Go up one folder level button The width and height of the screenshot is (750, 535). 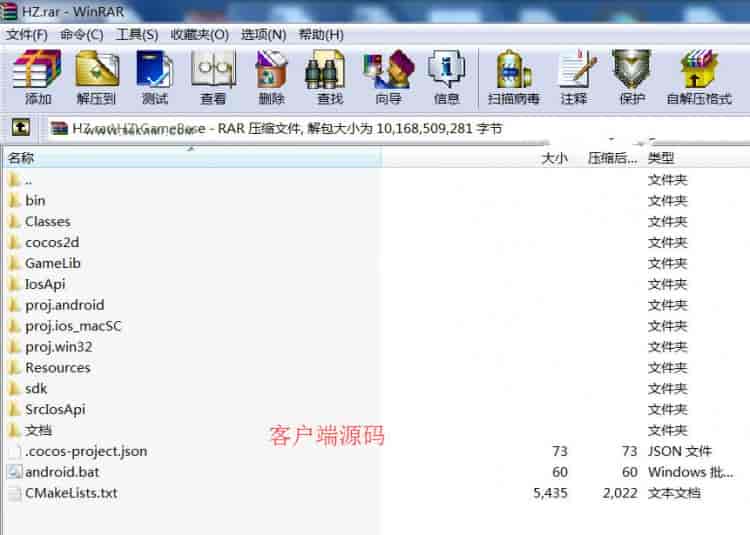point(21,128)
